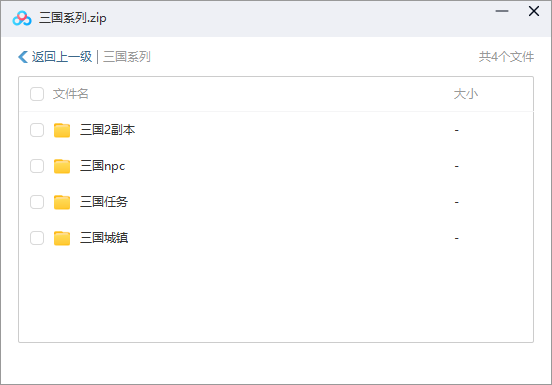Open the 三国2副本 folder name

(107, 130)
